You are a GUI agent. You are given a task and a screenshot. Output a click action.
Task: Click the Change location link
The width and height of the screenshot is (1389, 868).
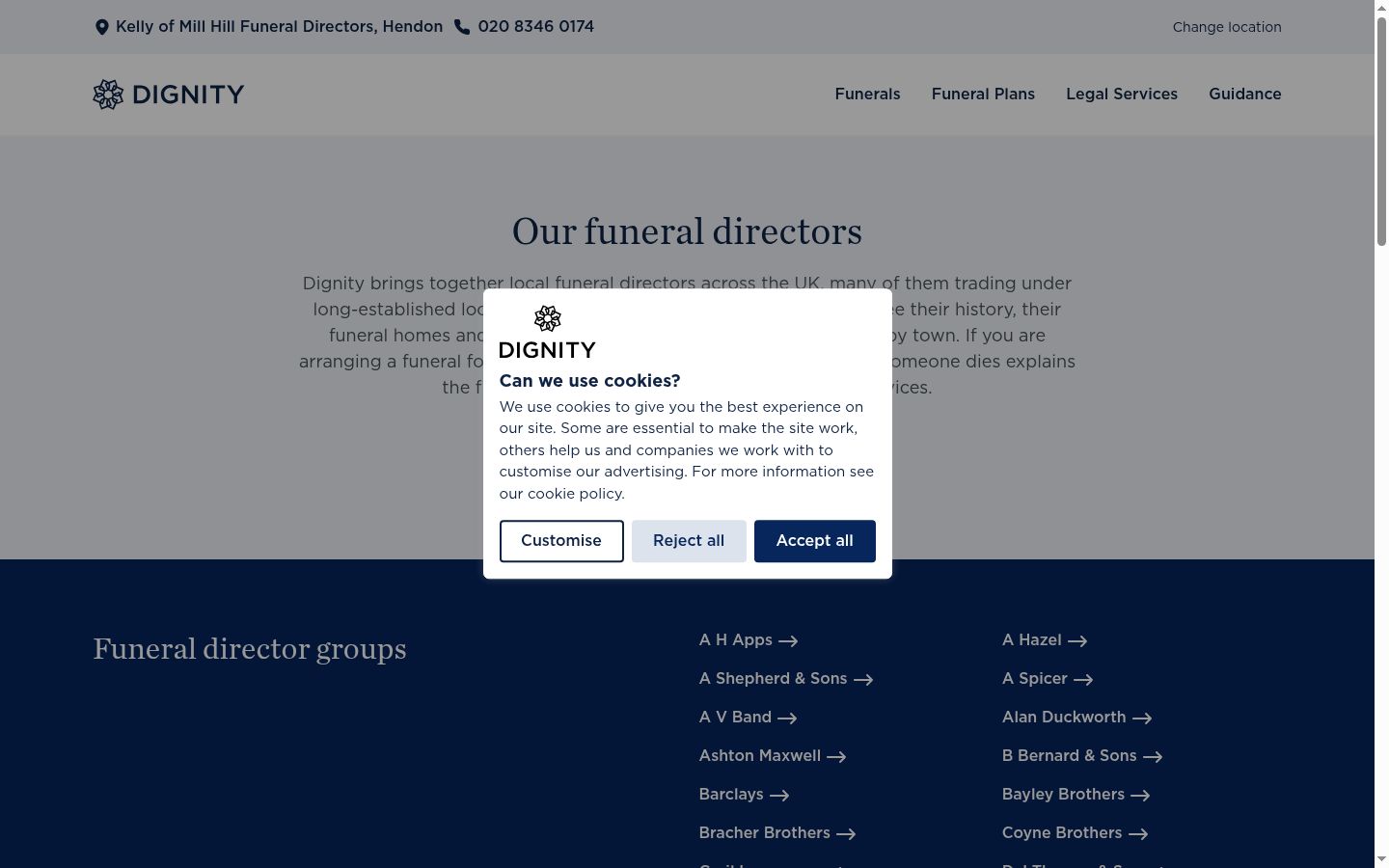(x=1227, y=27)
